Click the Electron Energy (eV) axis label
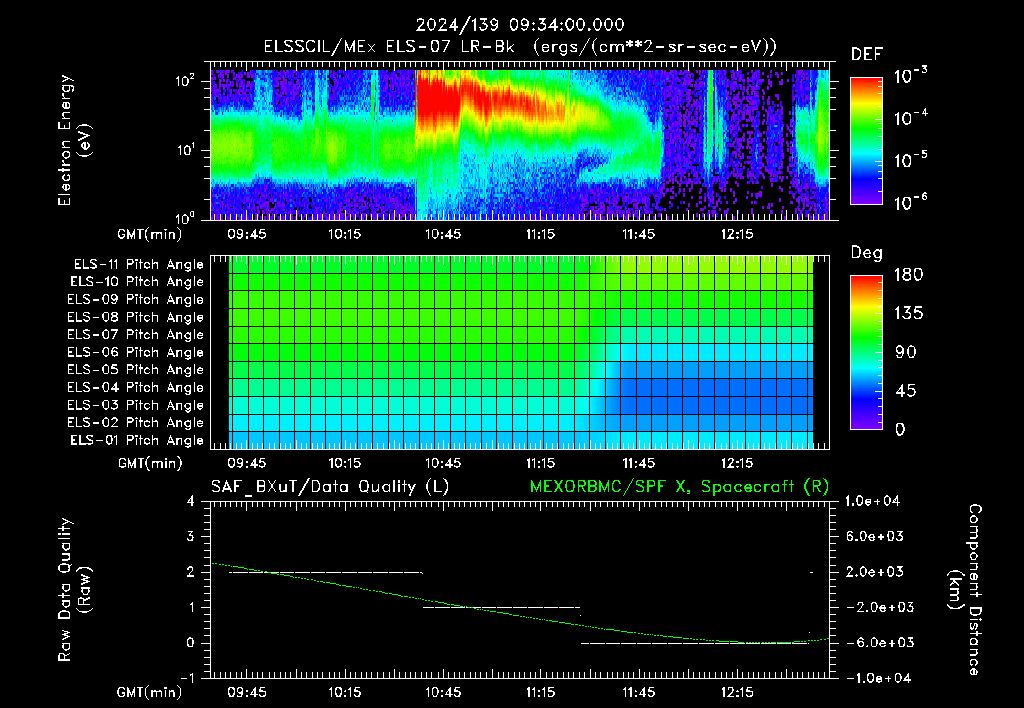 pyautogui.click(x=74, y=140)
